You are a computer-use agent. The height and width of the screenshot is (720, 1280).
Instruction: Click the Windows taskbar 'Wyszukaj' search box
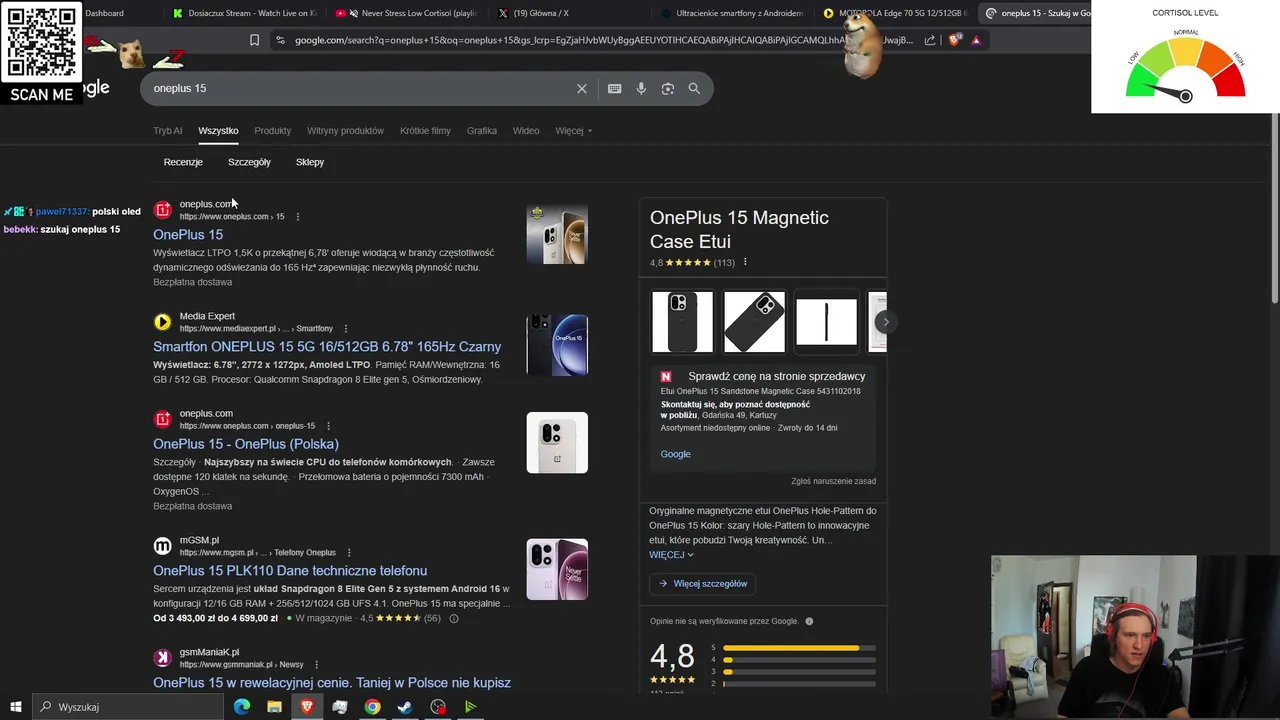[x=127, y=707]
